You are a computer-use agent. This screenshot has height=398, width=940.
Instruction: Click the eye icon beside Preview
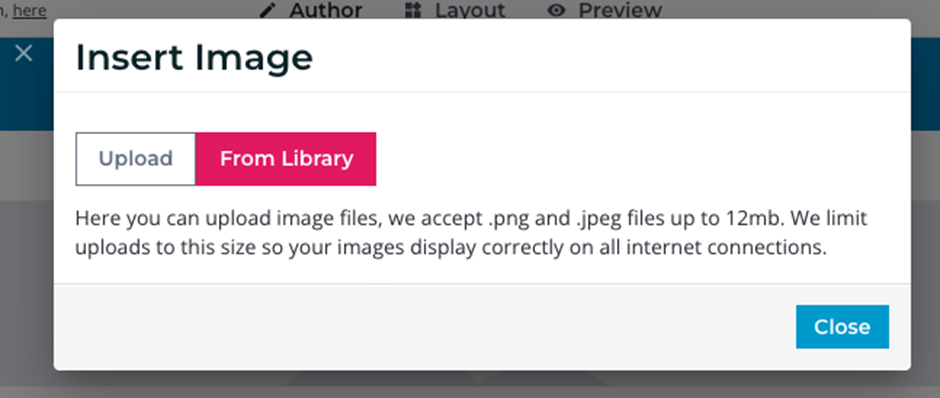556,10
